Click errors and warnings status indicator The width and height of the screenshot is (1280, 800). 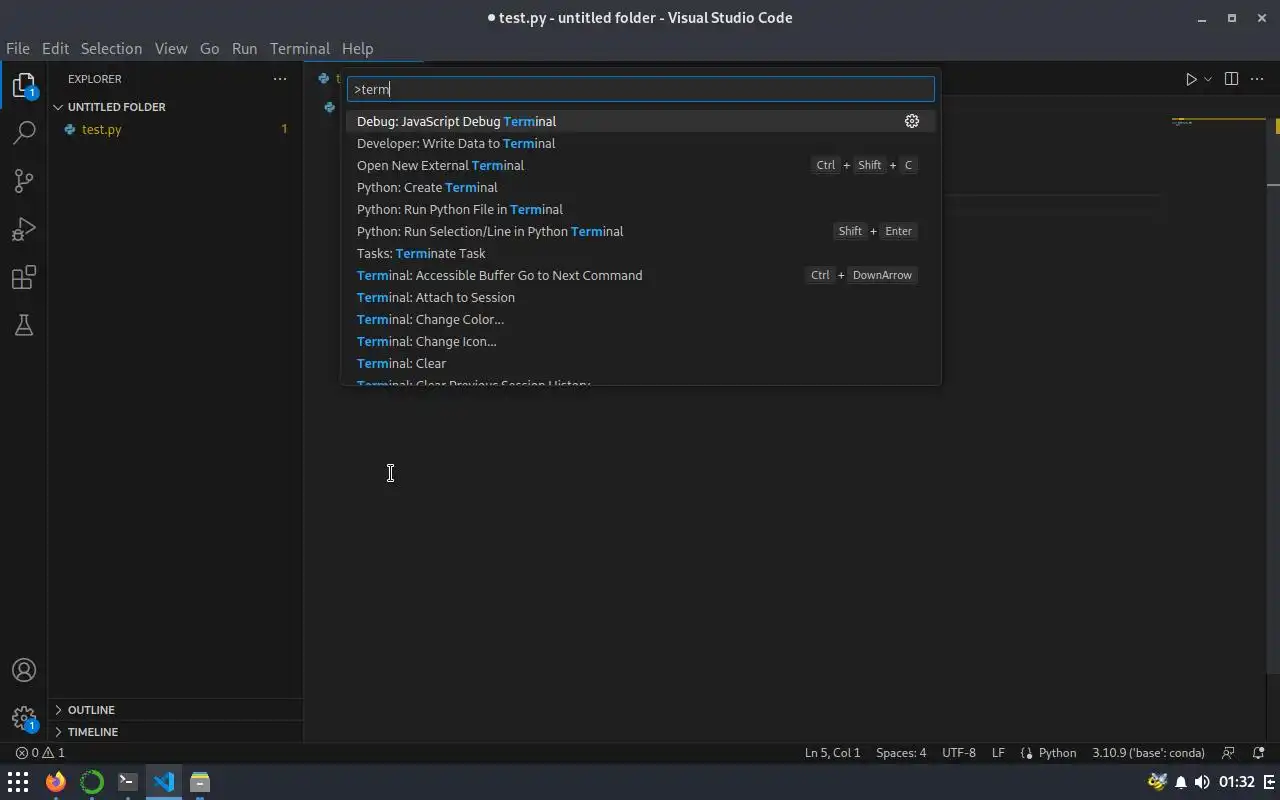[x=40, y=753]
